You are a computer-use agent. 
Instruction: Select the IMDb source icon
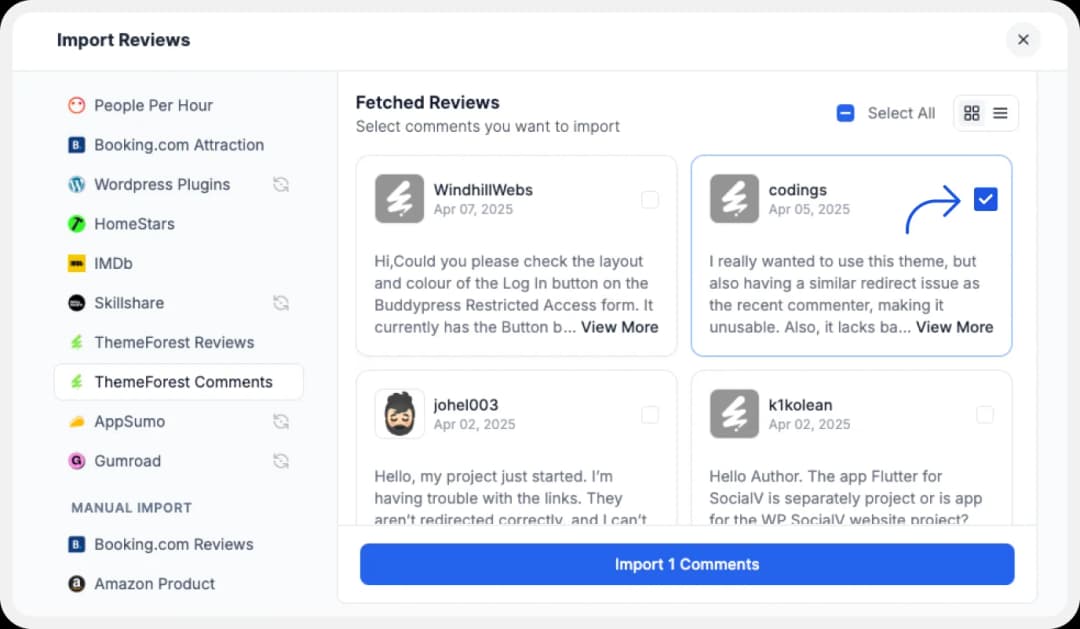pos(76,263)
